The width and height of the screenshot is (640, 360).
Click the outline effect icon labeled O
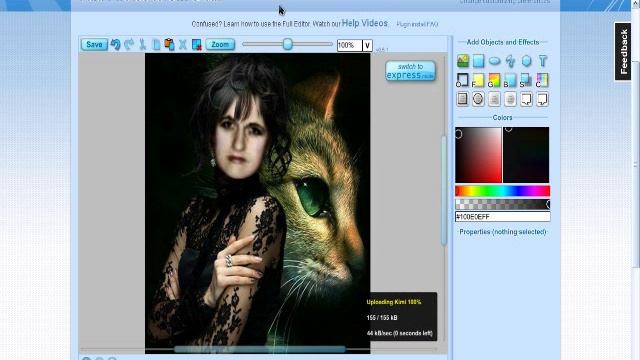(x=462, y=80)
